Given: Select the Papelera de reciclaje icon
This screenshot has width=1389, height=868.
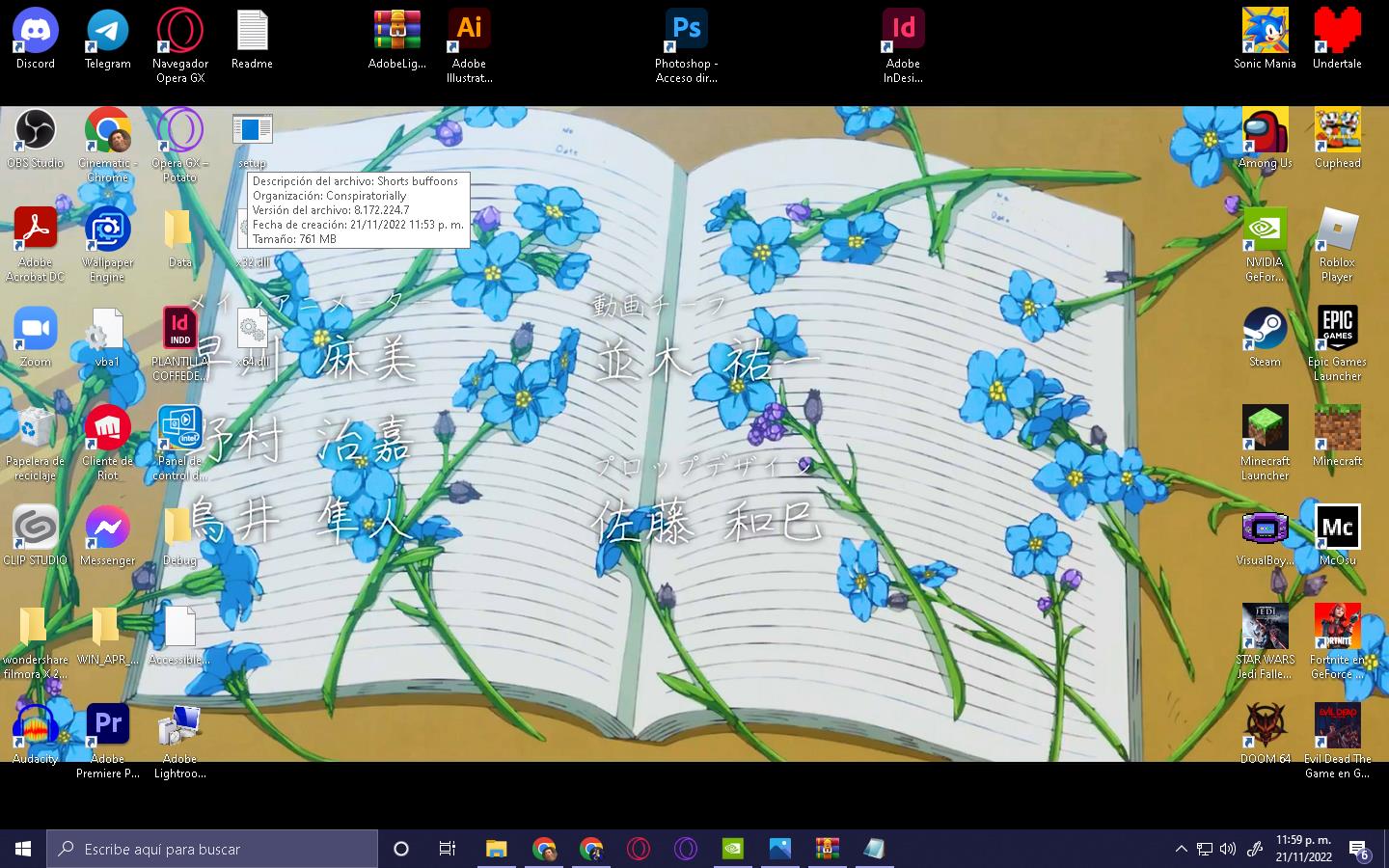Looking at the screenshot, I should (36, 428).
